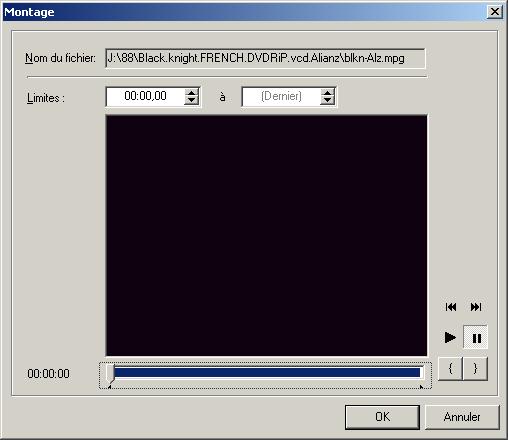Jump to the end with skip-forward icon
This screenshot has height=440, width=508.
tap(476, 307)
